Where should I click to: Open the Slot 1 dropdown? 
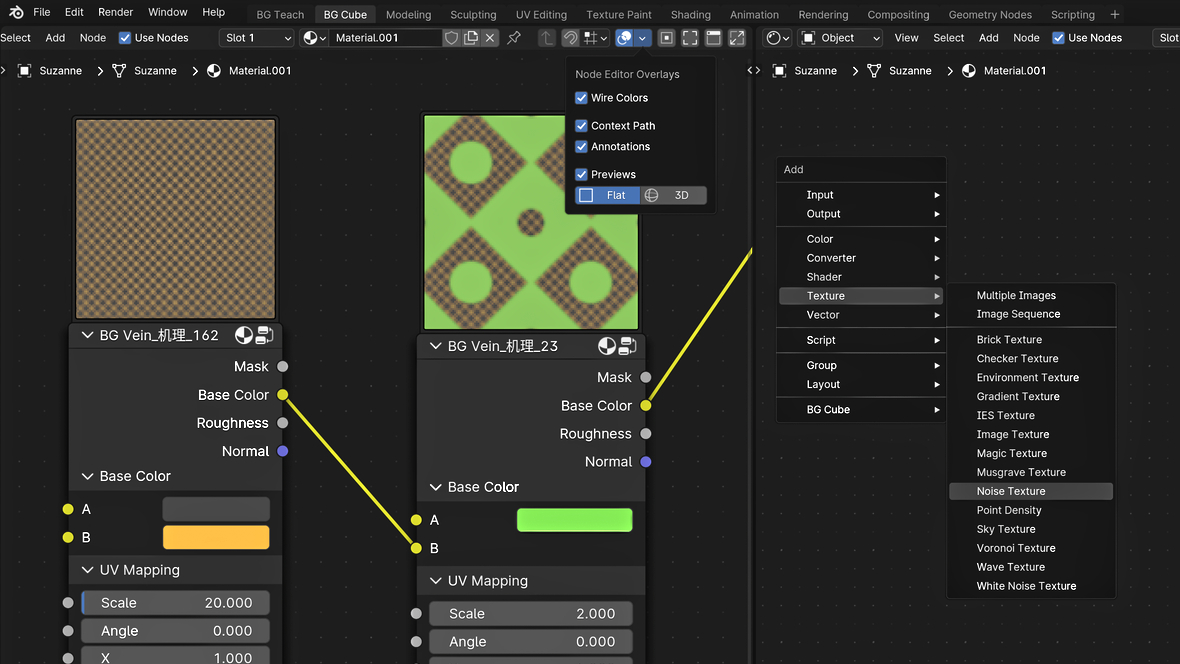[x=257, y=38]
